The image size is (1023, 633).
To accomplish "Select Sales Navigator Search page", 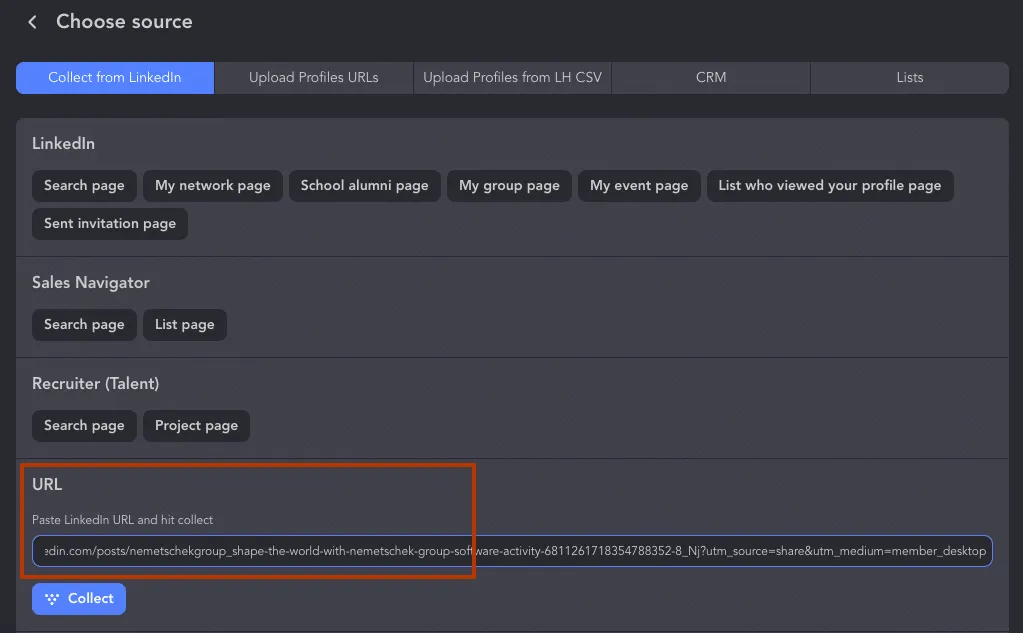I will click(84, 325).
